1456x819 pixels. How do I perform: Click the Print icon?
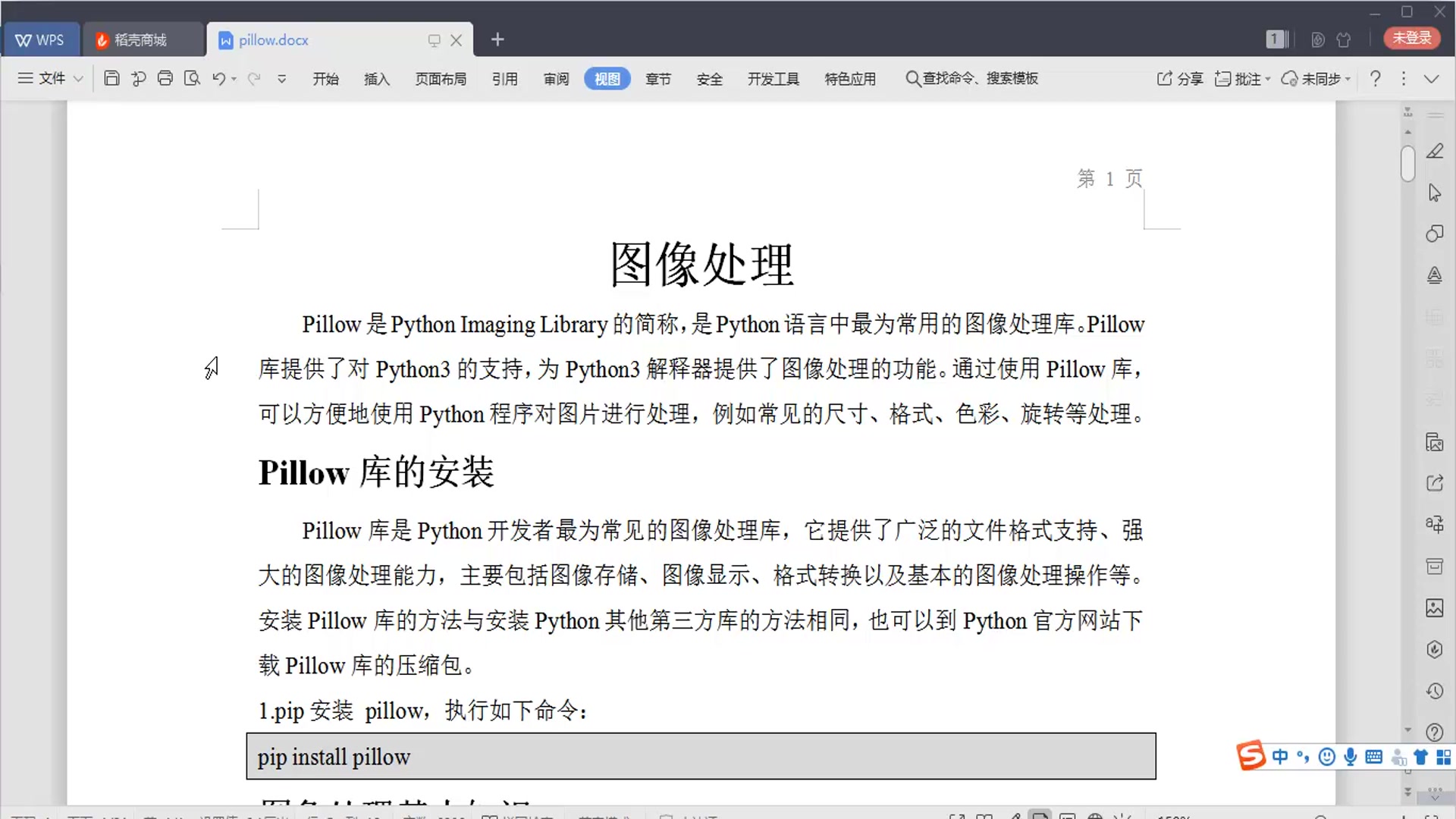(165, 78)
